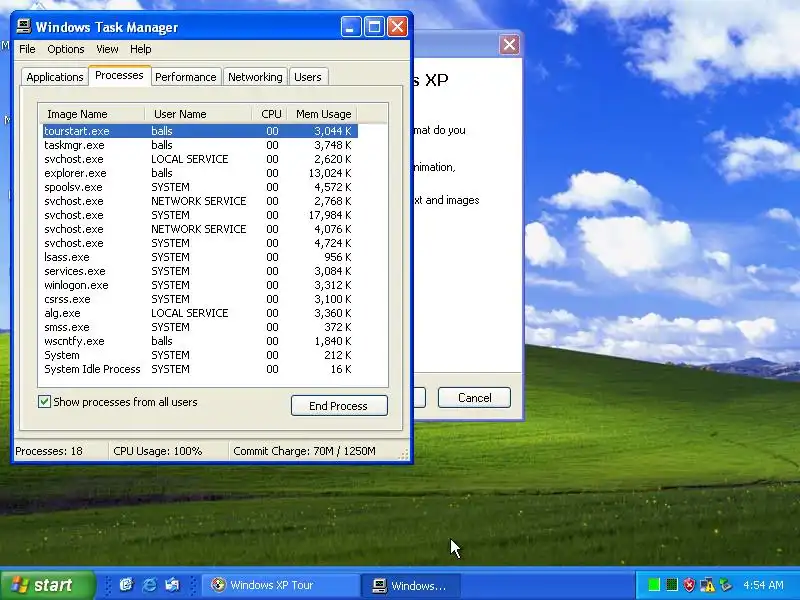Select svchost.exe using 4,076 K memory

pos(200,229)
